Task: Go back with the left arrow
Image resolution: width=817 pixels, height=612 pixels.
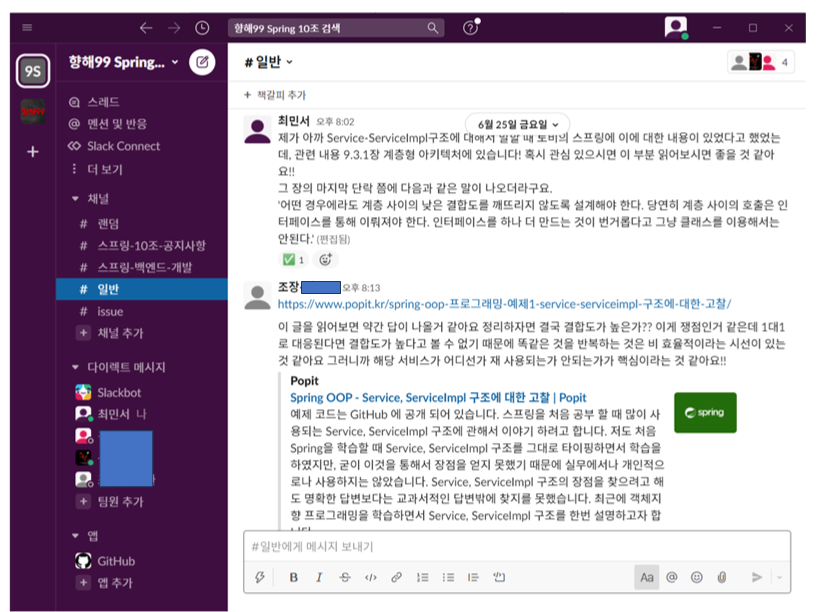Action: pyautogui.click(x=146, y=28)
